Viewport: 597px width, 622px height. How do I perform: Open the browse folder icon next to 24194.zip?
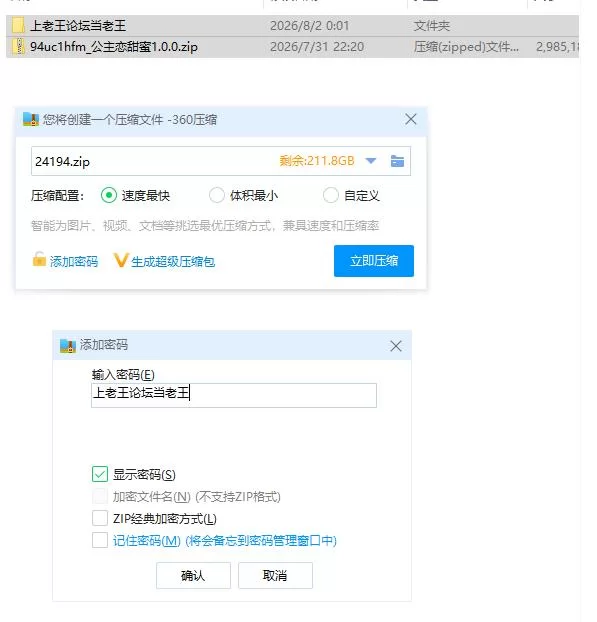397,161
